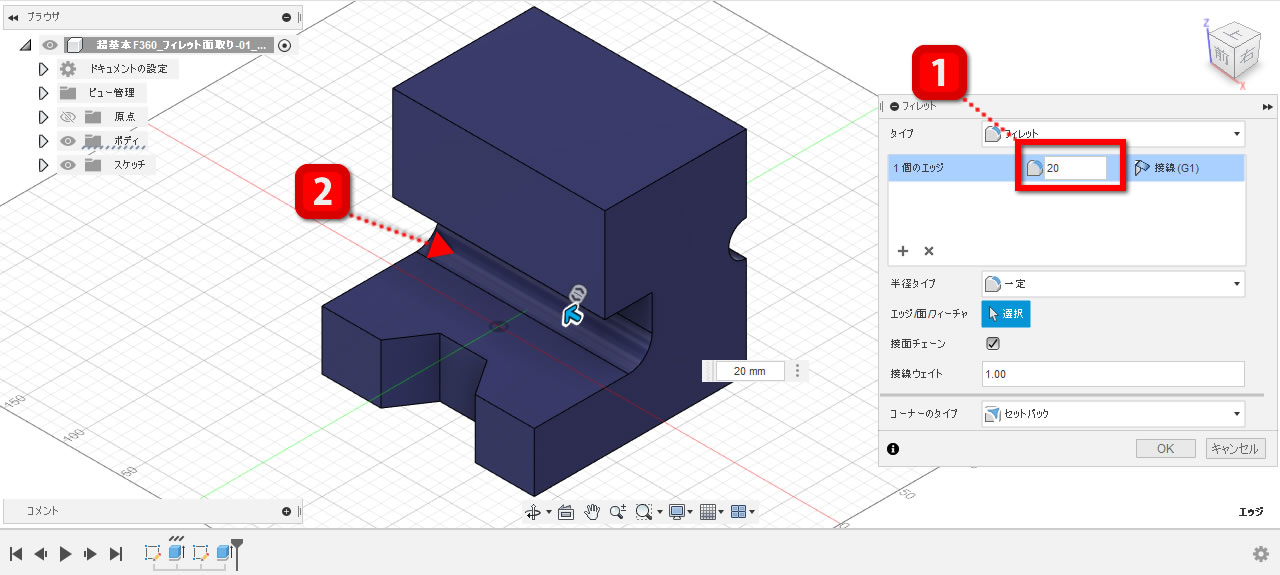Select first extrude feature in timeline
This screenshot has height=575, width=1280.
coord(176,552)
